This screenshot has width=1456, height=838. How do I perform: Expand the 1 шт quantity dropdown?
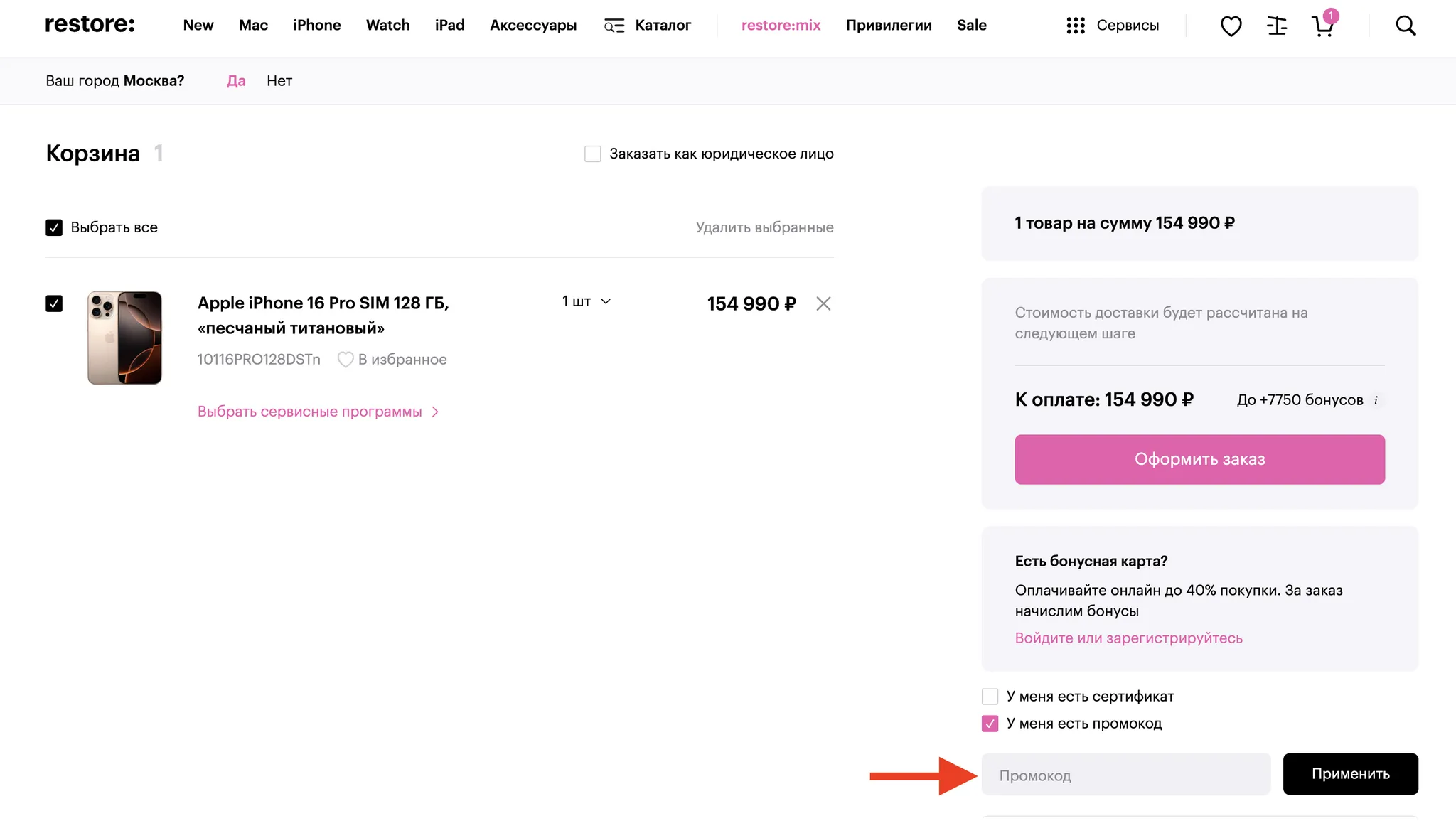[587, 301]
